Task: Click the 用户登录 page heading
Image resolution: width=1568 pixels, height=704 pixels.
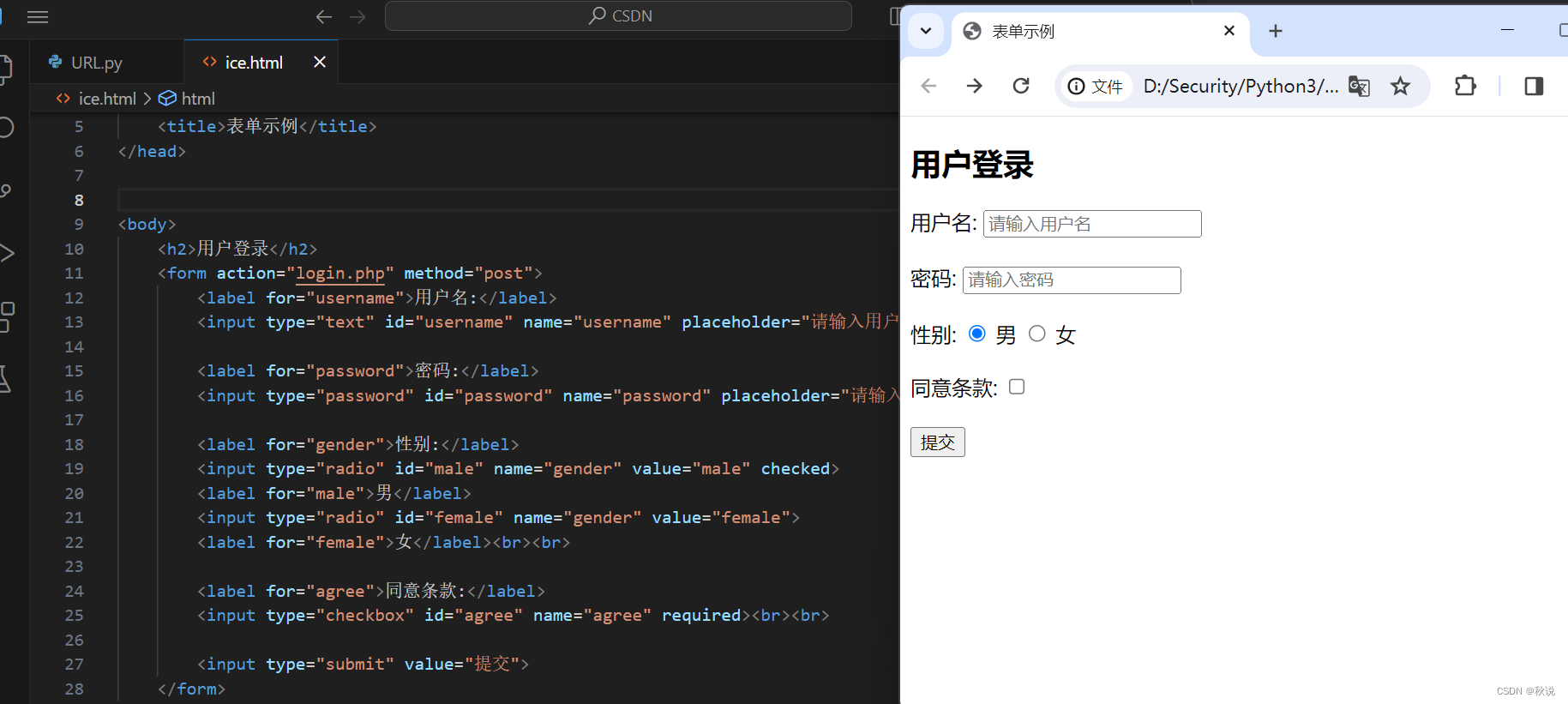Action: coord(972,165)
